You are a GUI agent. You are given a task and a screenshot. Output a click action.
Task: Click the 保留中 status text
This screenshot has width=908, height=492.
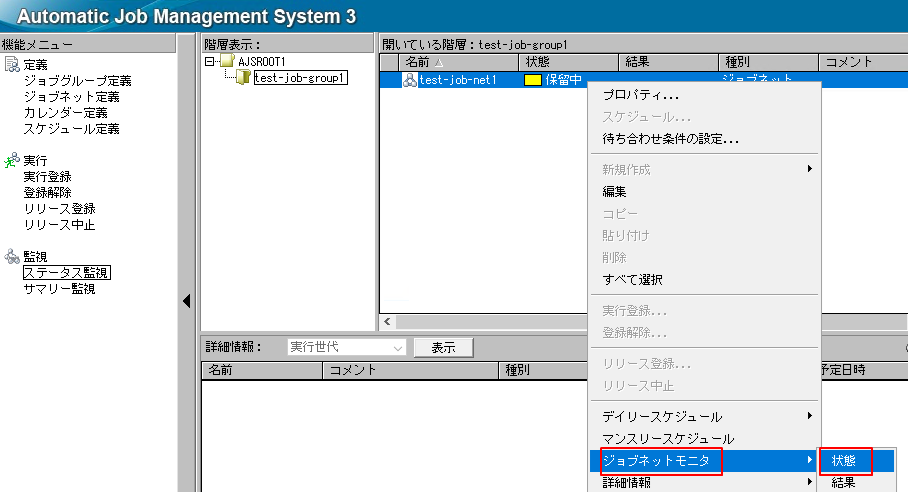tap(563, 80)
